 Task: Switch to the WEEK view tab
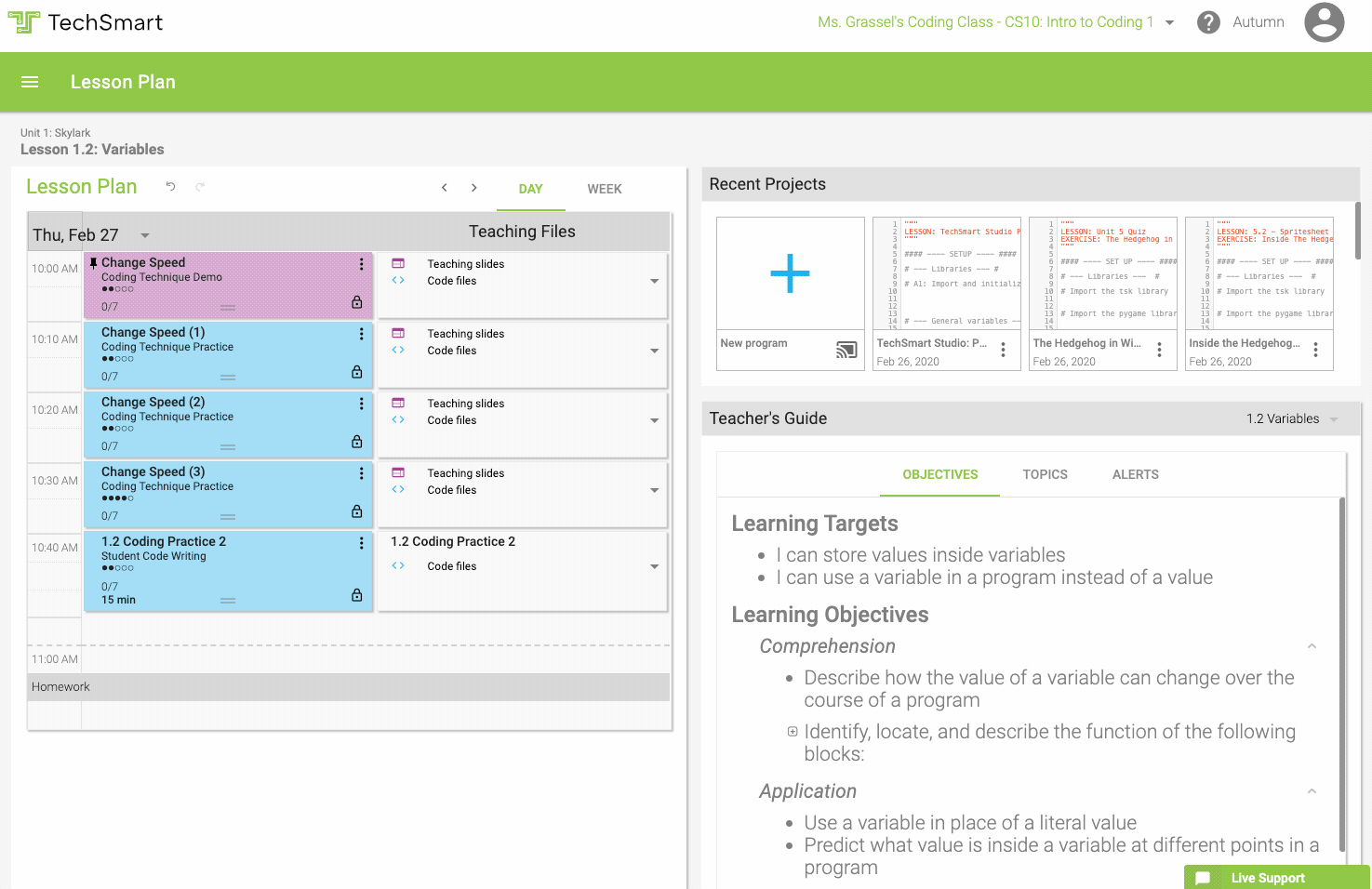click(605, 189)
